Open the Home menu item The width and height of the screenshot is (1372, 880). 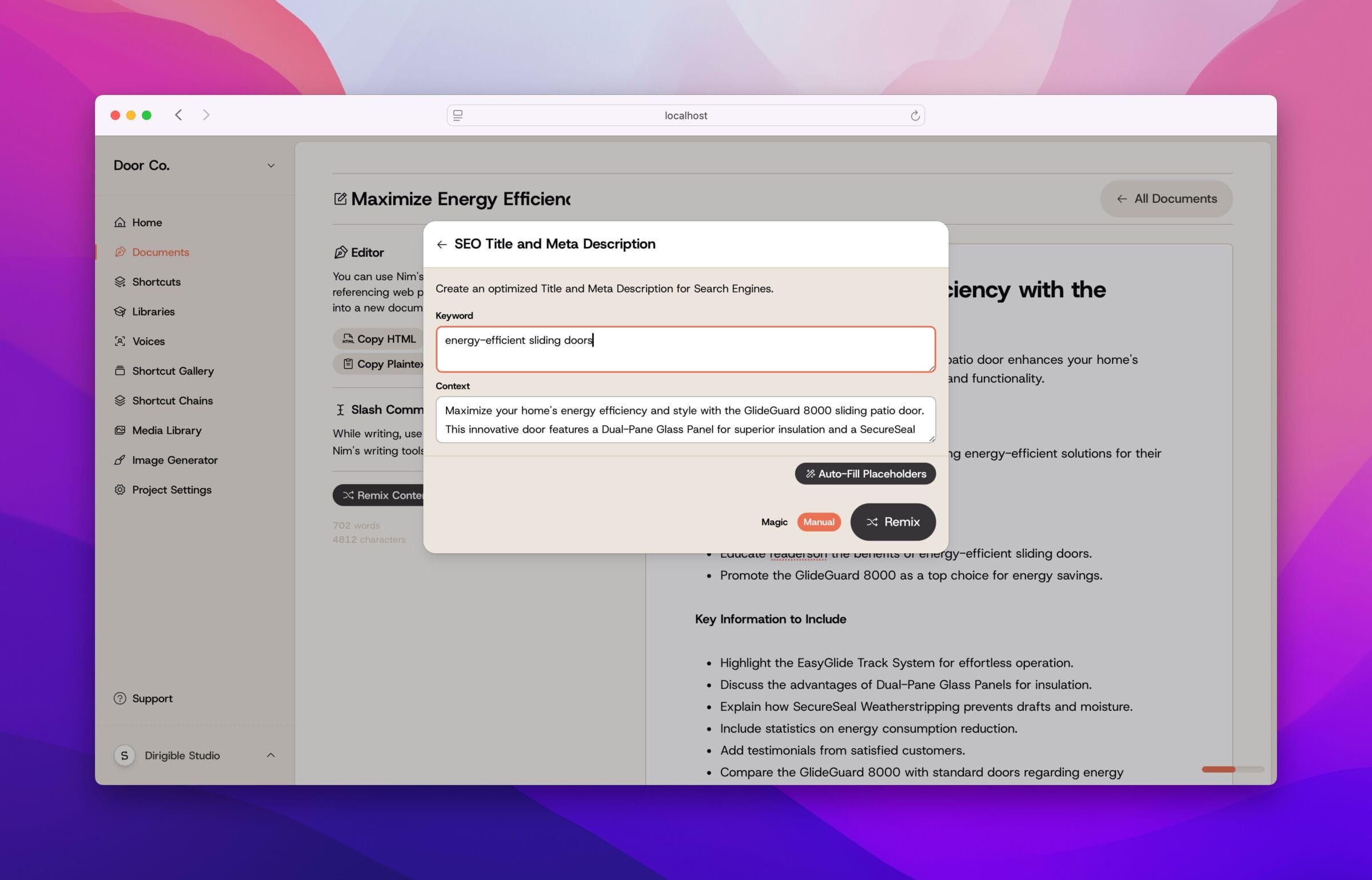tap(147, 222)
